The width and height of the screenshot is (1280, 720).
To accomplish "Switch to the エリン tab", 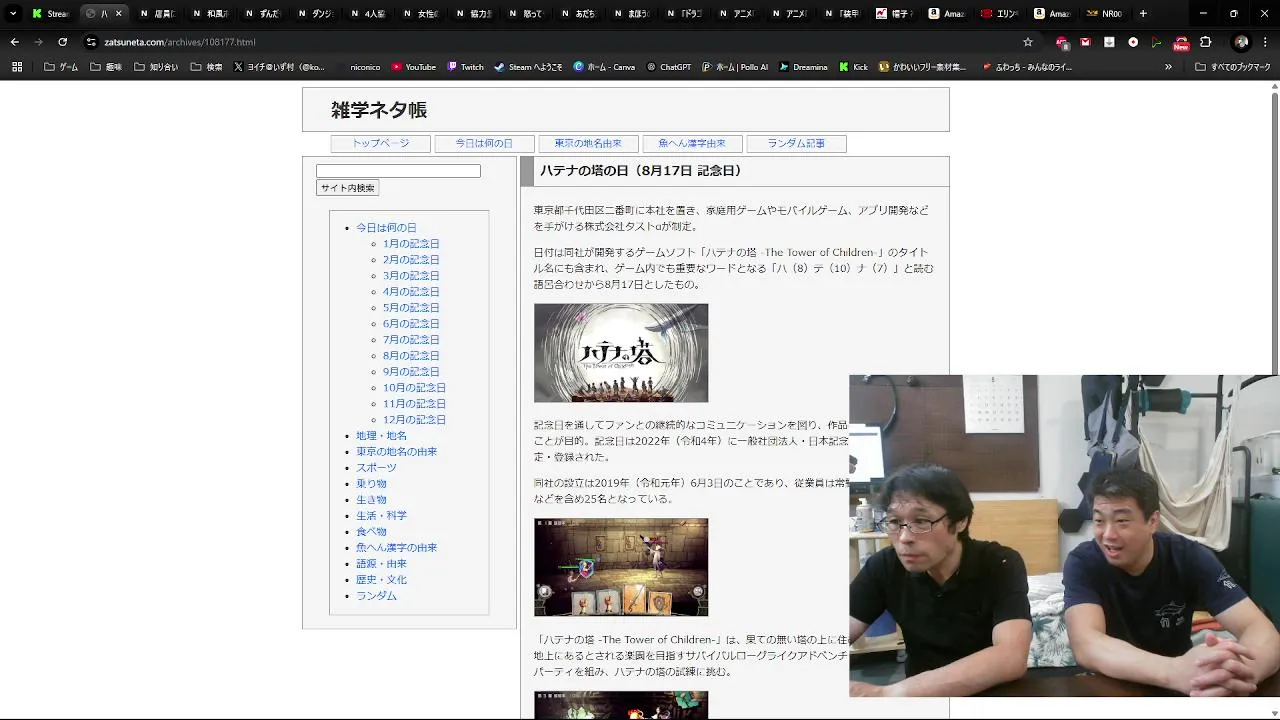I will coord(998,14).
